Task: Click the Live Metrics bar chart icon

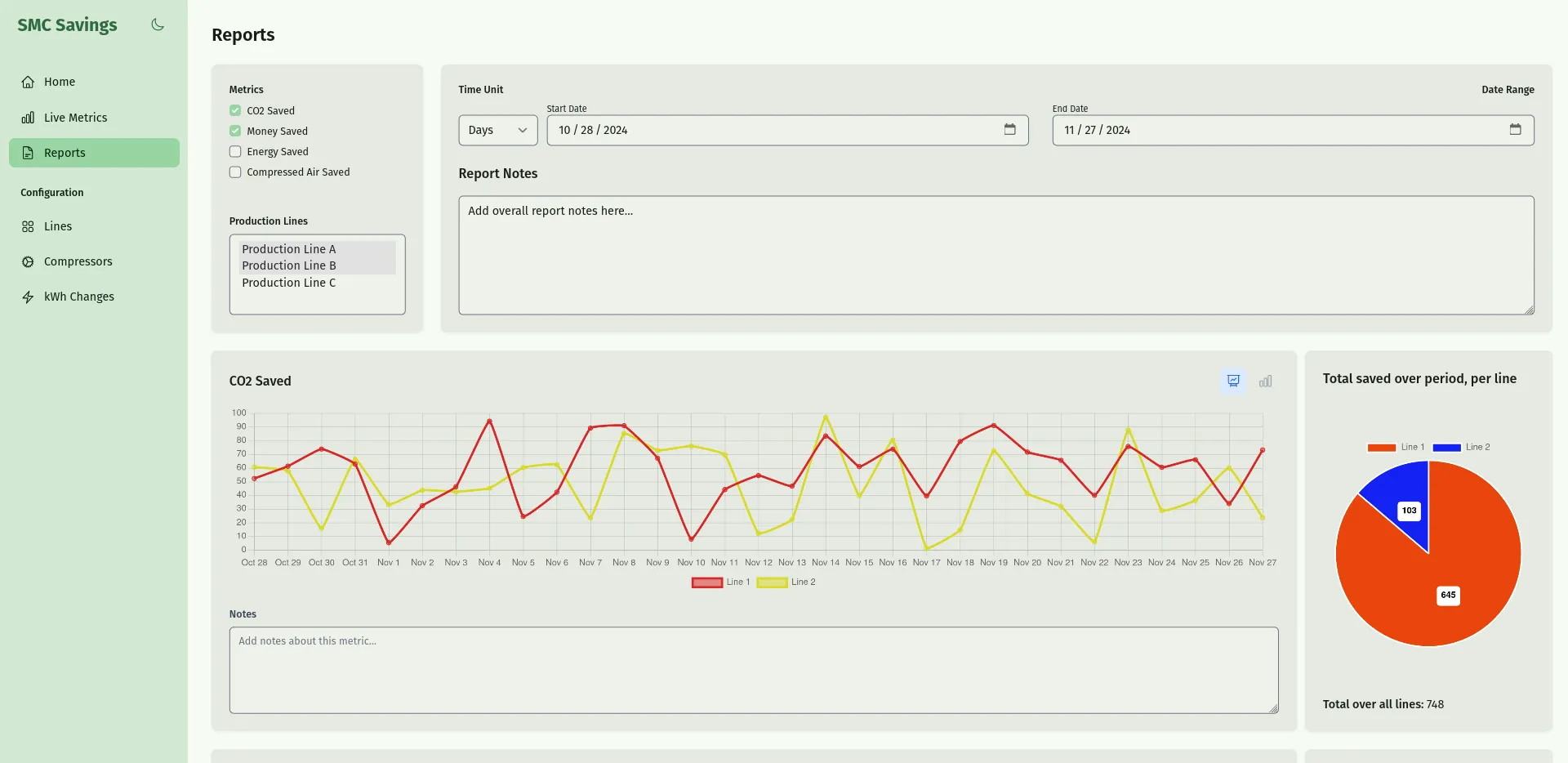Action: pos(28,118)
